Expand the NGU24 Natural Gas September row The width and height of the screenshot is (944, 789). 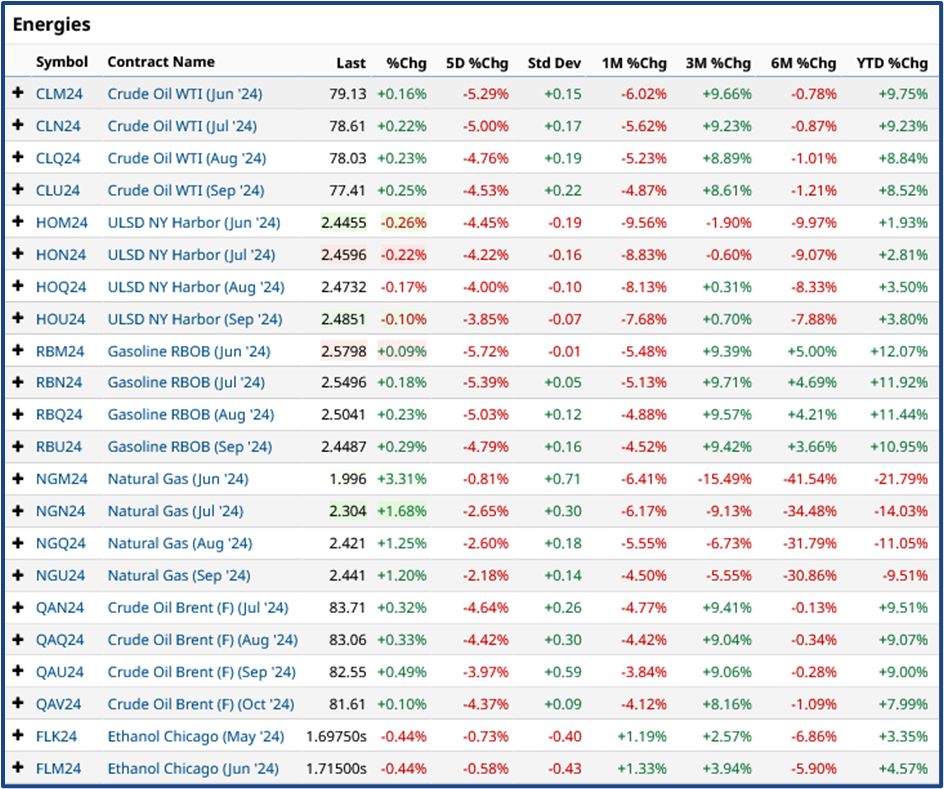tap(20, 575)
